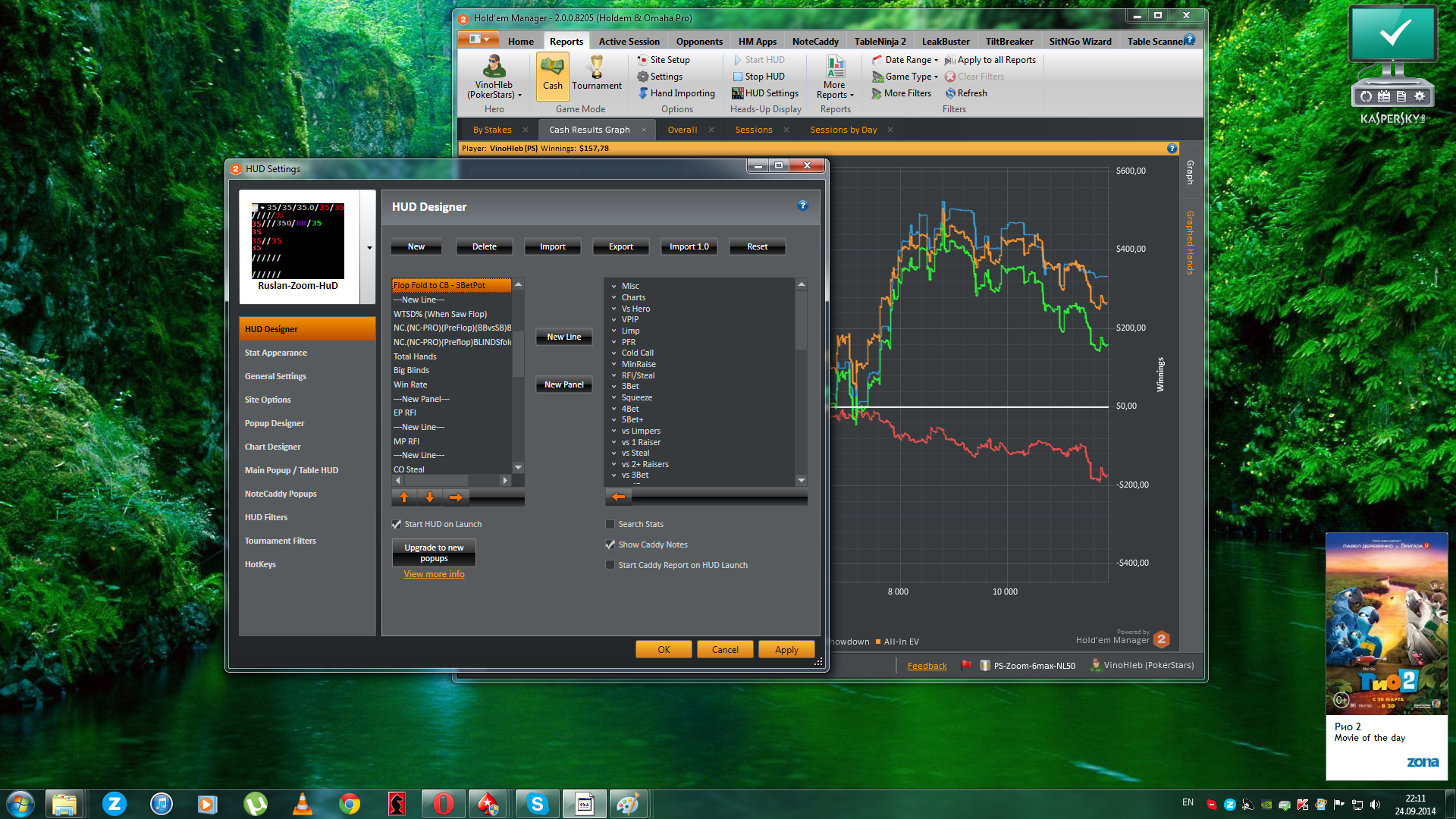This screenshot has height=819, width=1456.
Task: Click the Apply button
Action: click(x=786, y=650)
